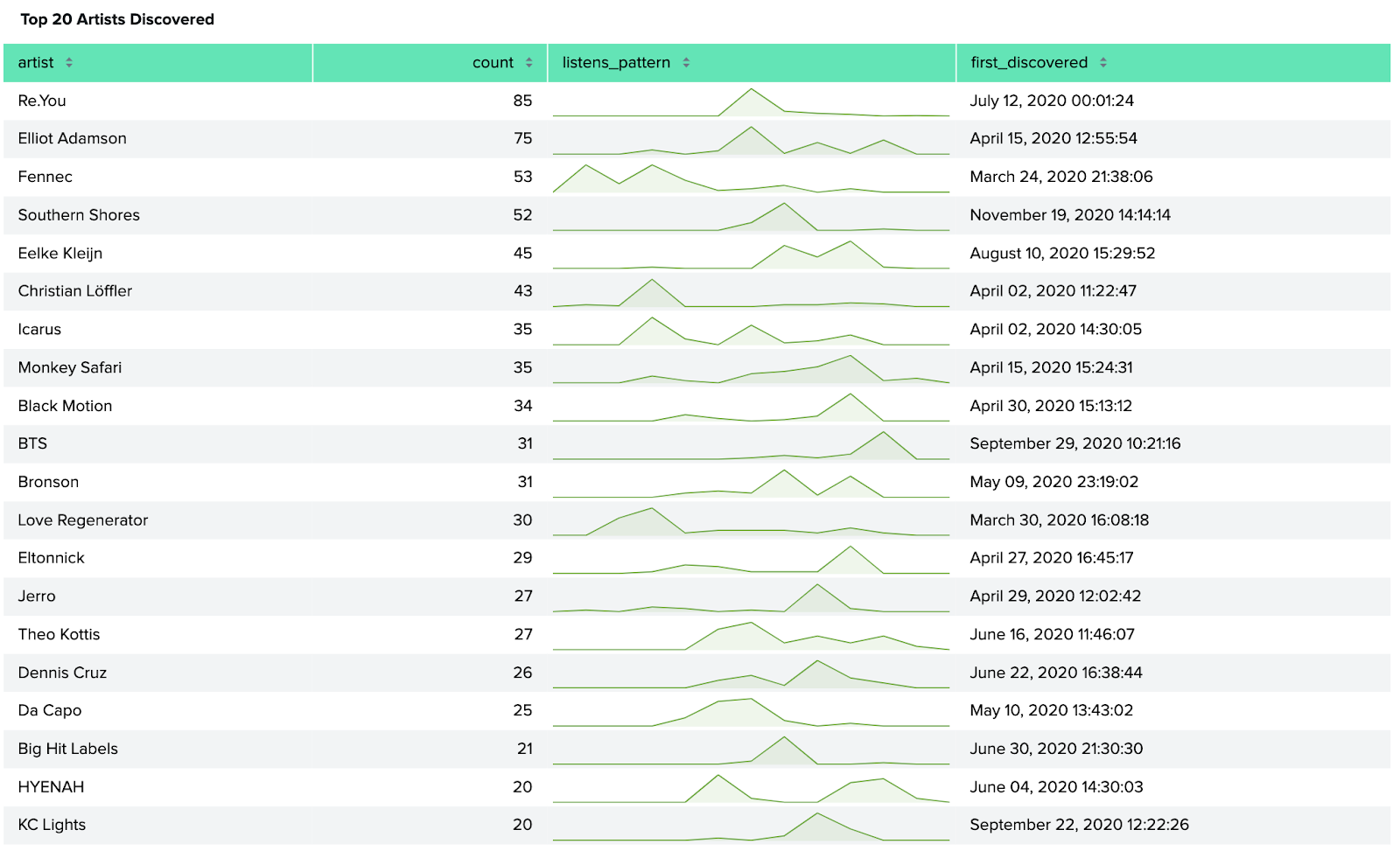Screen dimensions: 1400x858
Task: Click count value 85 for Re.You
Action: point(522,101)
